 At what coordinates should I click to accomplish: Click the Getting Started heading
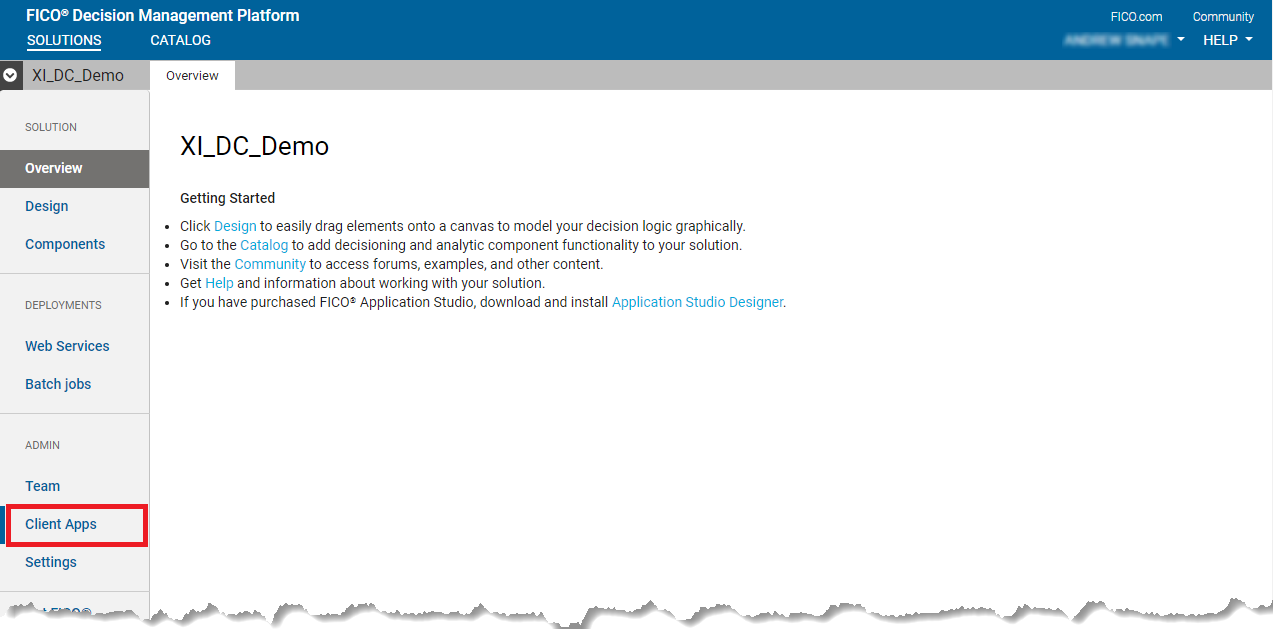coord(227,198)
